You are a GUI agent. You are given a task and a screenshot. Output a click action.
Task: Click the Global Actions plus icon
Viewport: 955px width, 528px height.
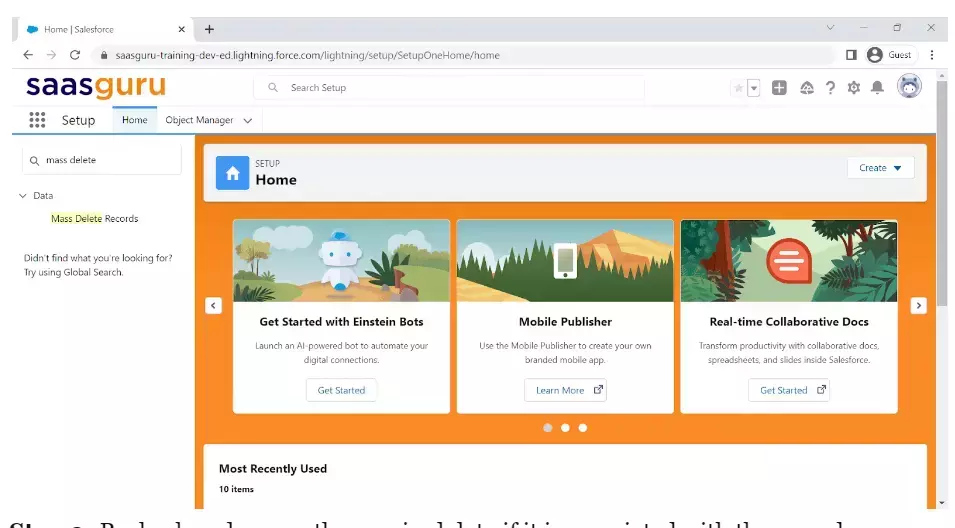click(x=779, y=88)
